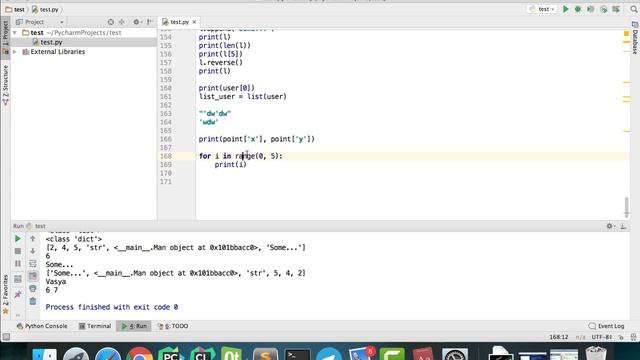Toggle the Pin tab icon in Run panel
Screen dimensions: 640x360
coord(18,294)
